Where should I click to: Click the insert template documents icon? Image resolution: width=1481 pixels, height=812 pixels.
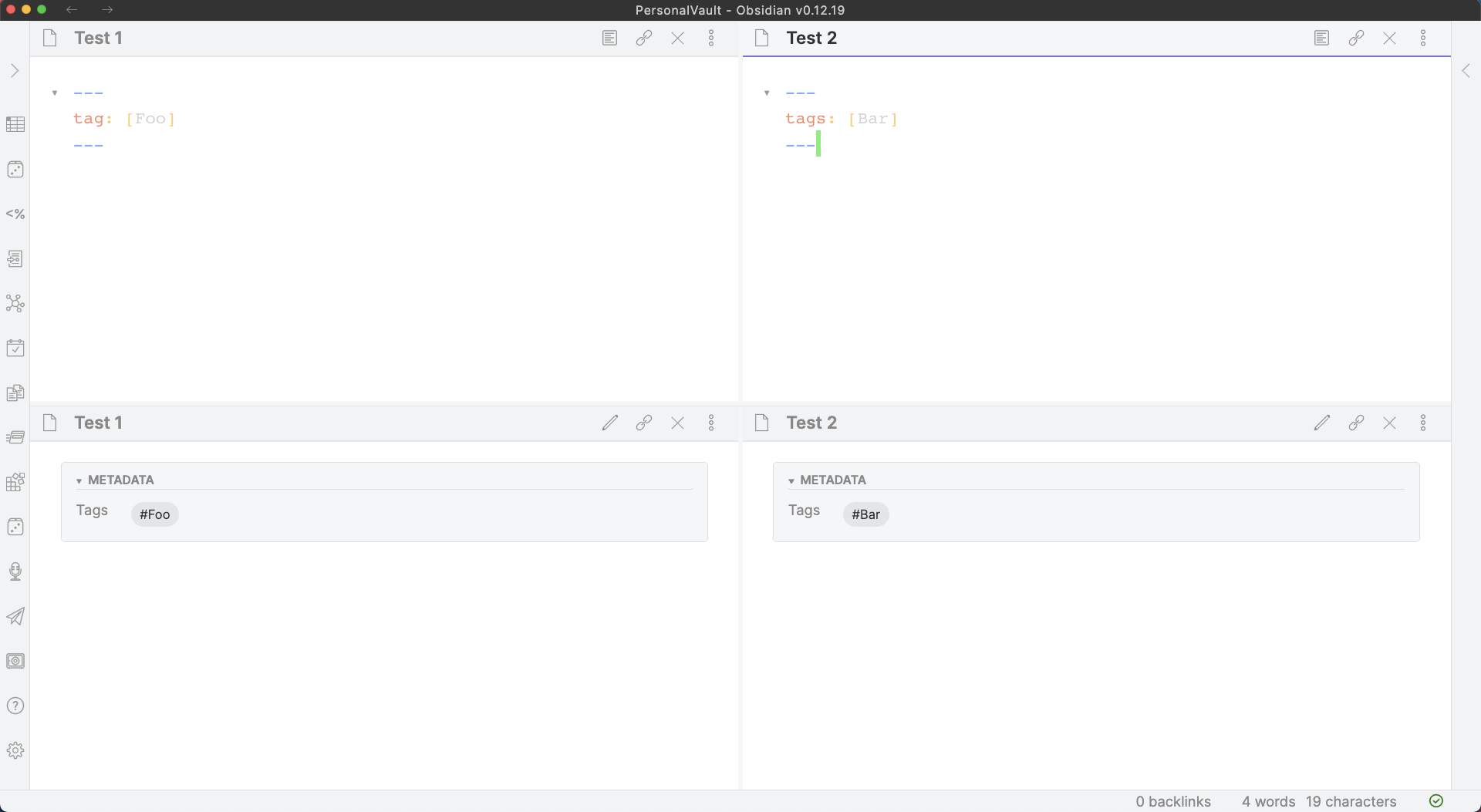click(x=15, y=393)
